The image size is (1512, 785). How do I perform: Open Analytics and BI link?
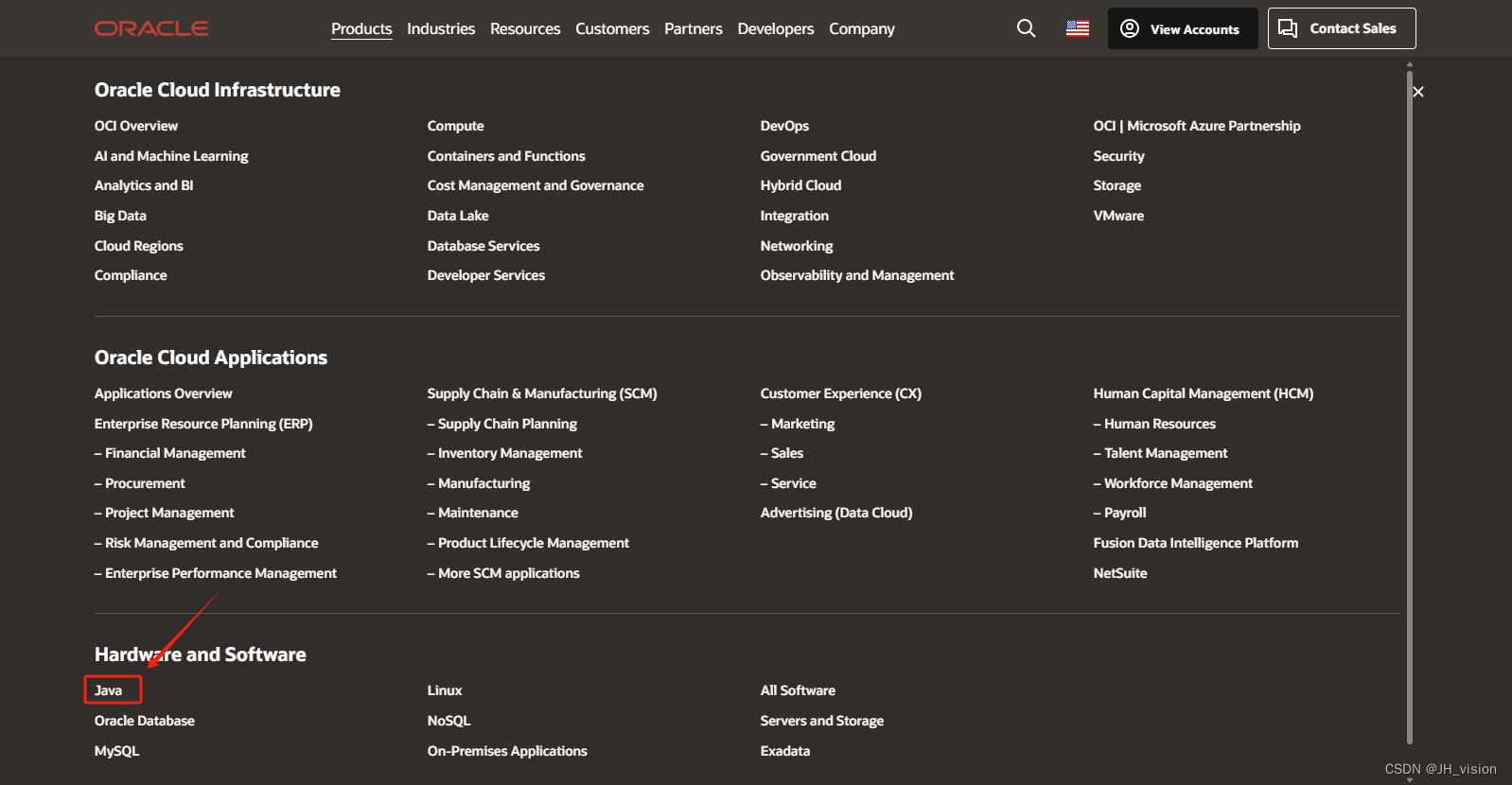point(144,185)
